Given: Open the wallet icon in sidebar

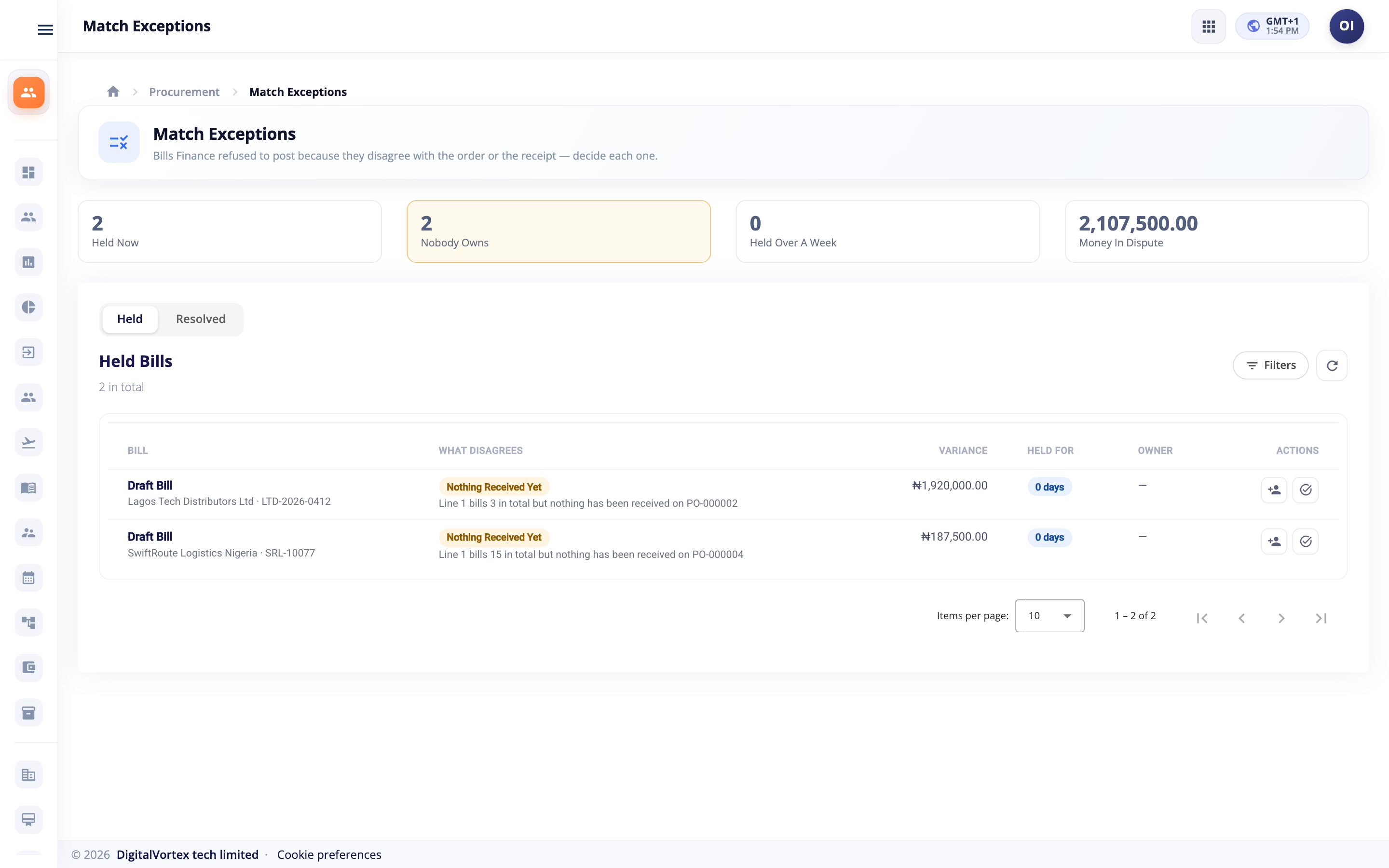Looking at the screenshot, I should [29, 668].
